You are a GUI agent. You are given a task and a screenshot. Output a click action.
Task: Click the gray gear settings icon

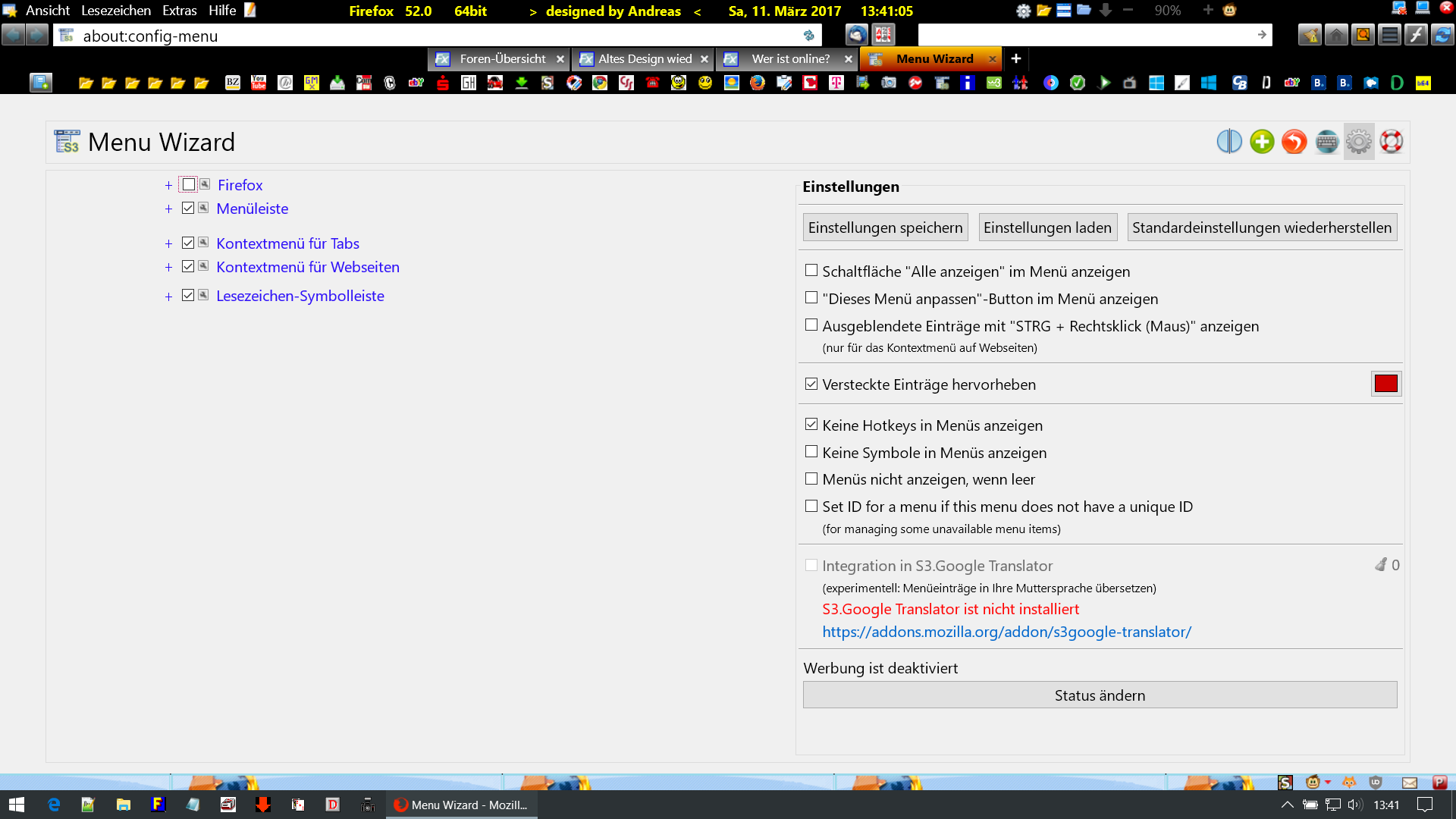(1359, 142)
